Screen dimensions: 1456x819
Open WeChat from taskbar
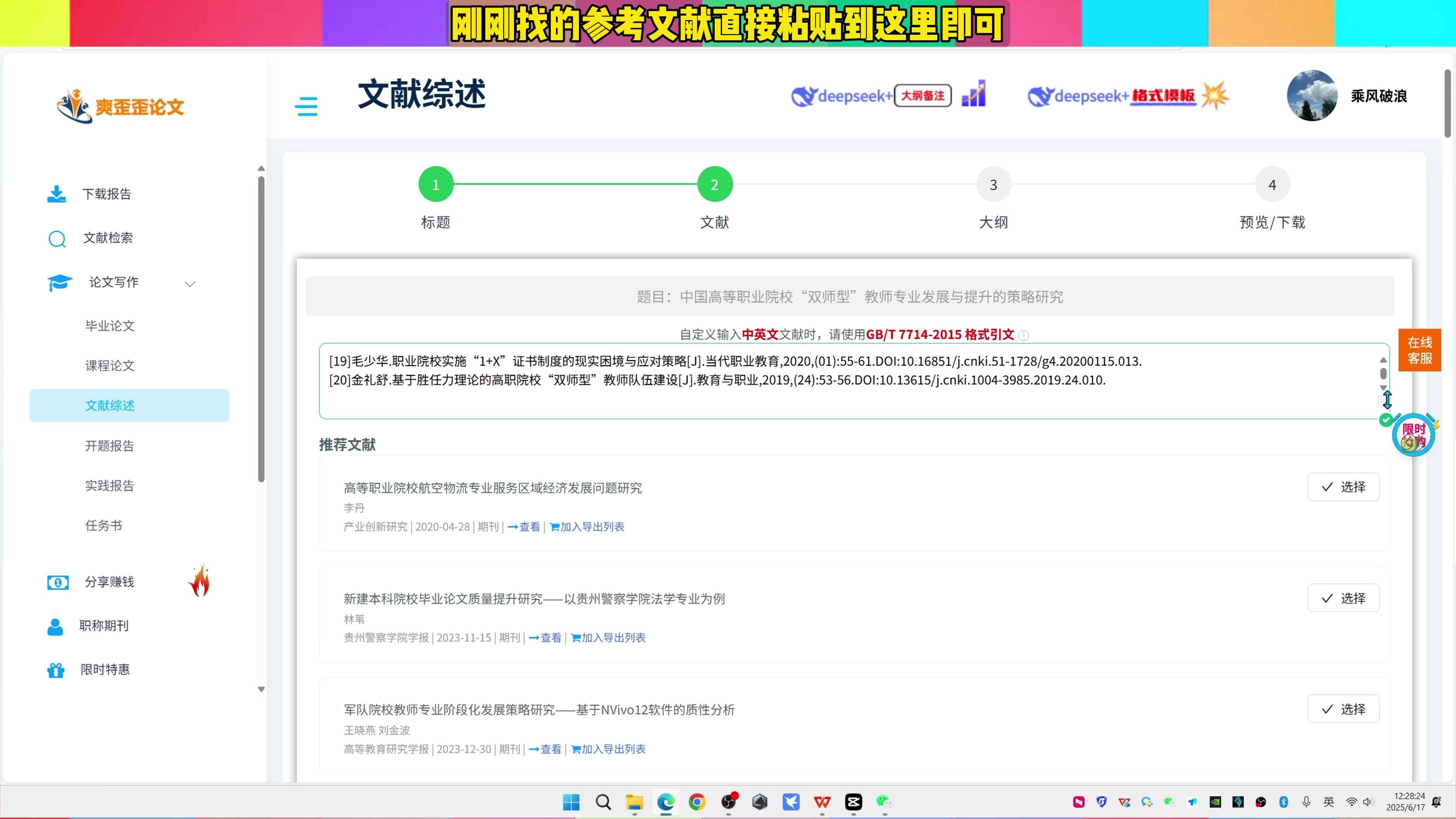point(884,802)
